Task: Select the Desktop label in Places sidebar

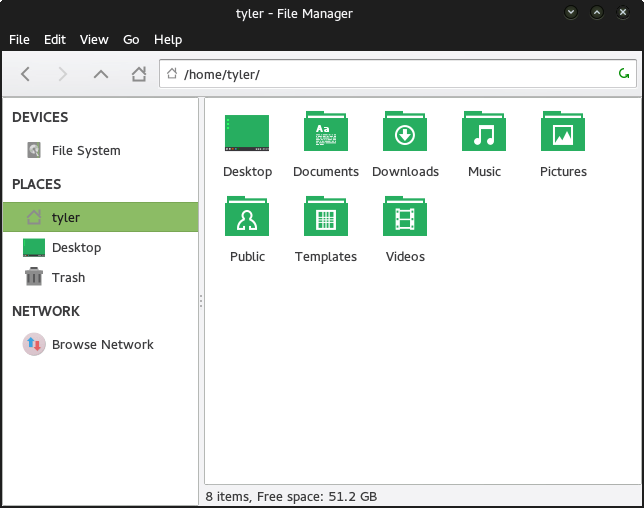Action: (x=76, y=248)
